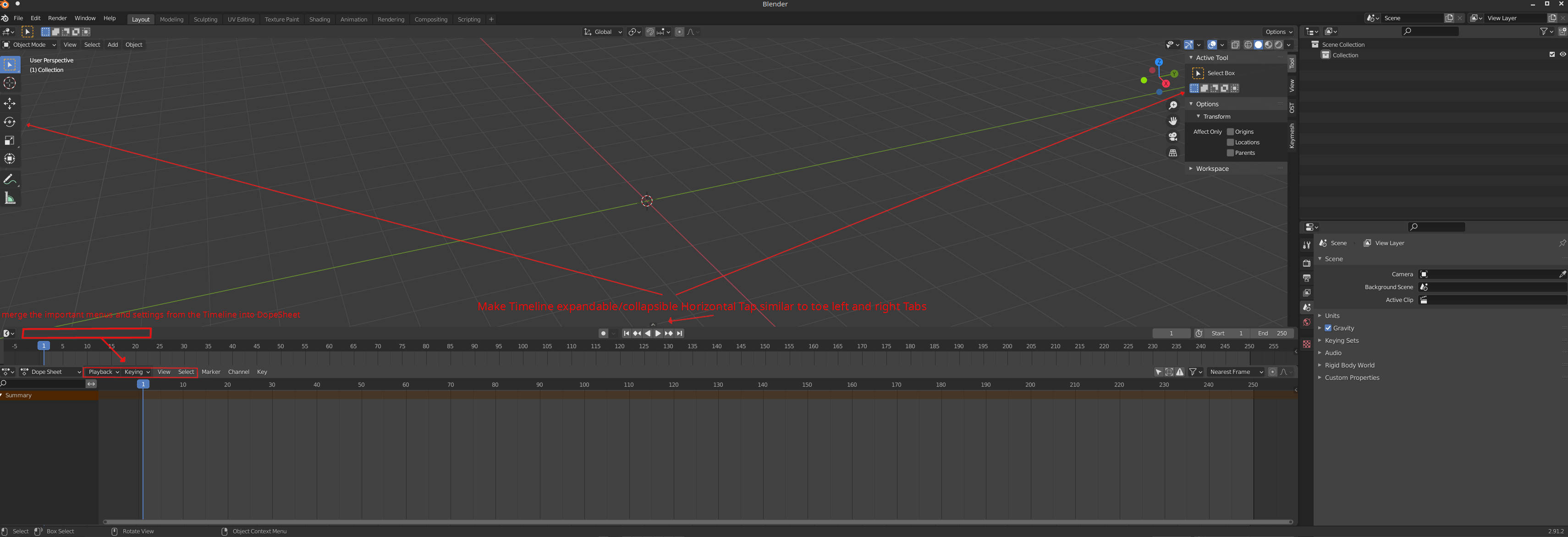Open the Texture properties checkerboard icon
Viewport: 1568px width, 537px height.
(1306, 344)
